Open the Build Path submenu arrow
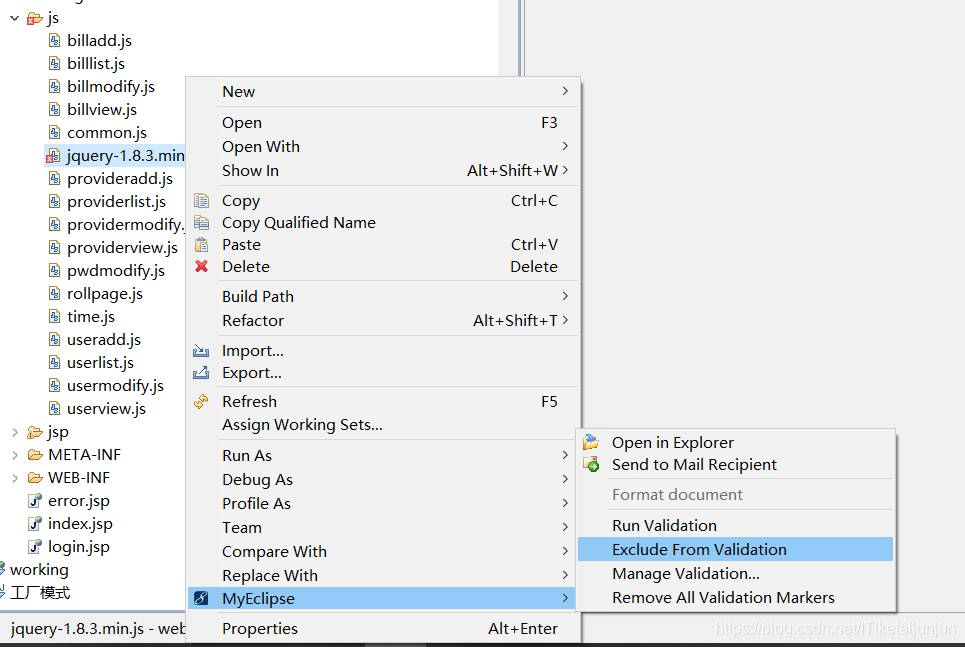965x647 pixels. click(565, 296)
